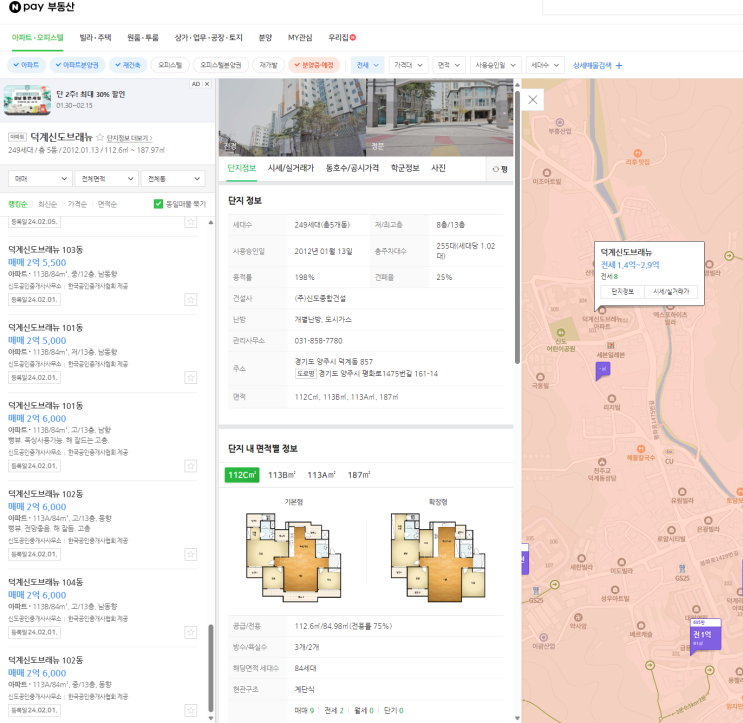Open the 전세 transaction type dropdown
The image size is (743, 723).
[x=367, y=64]
